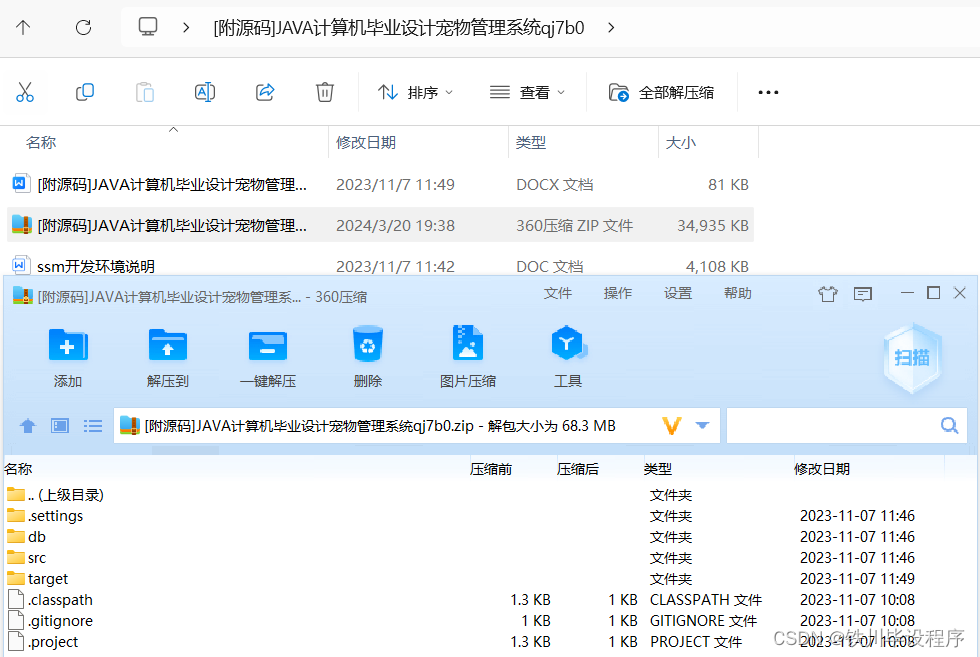Click the 解压到 extract-to icon
The width and height of the screenshot is (980, 657).
(x=167, y=355)
